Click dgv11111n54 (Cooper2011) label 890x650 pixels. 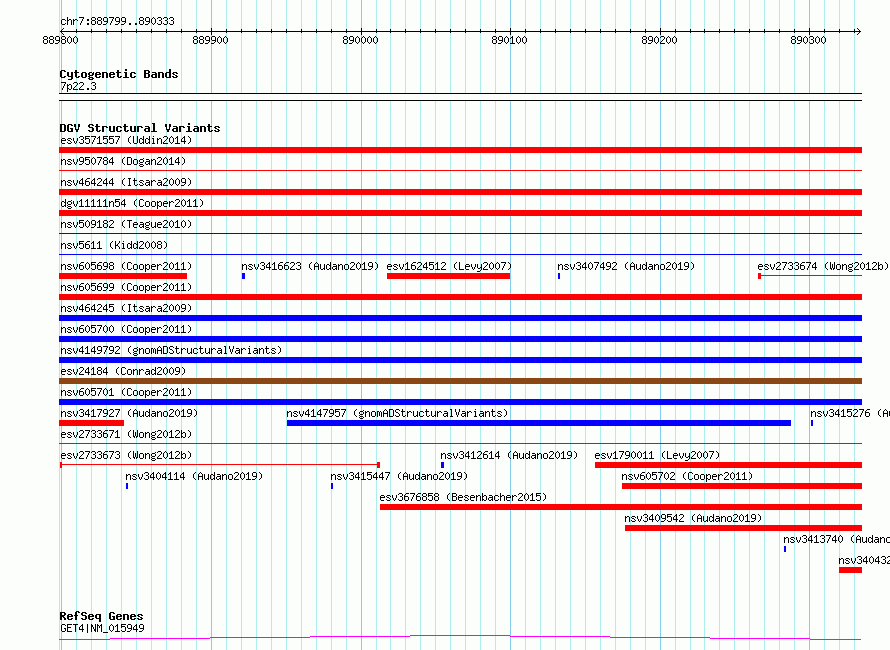pos(132,203)
